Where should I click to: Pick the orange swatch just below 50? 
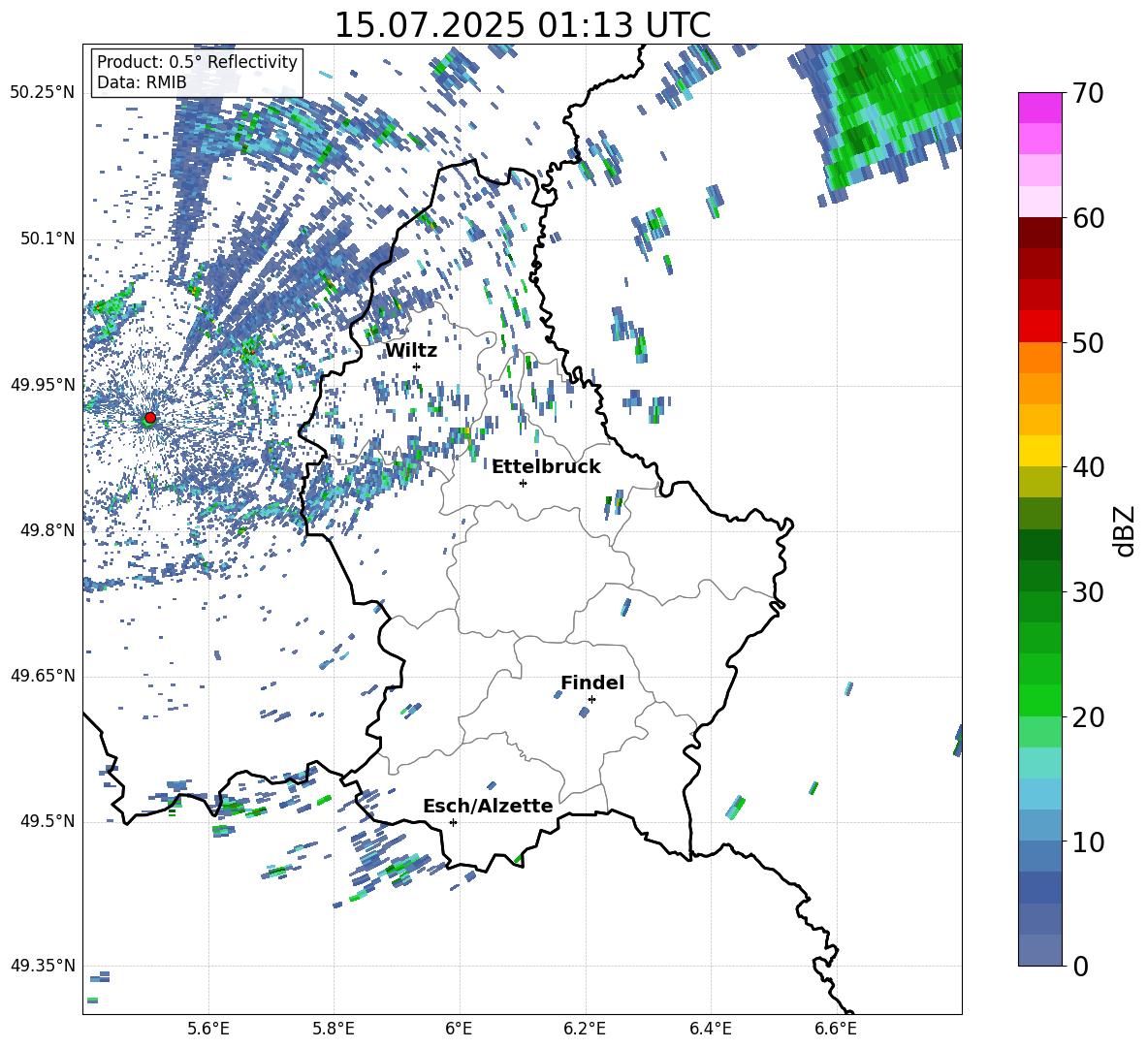(x=1039, y=358)
